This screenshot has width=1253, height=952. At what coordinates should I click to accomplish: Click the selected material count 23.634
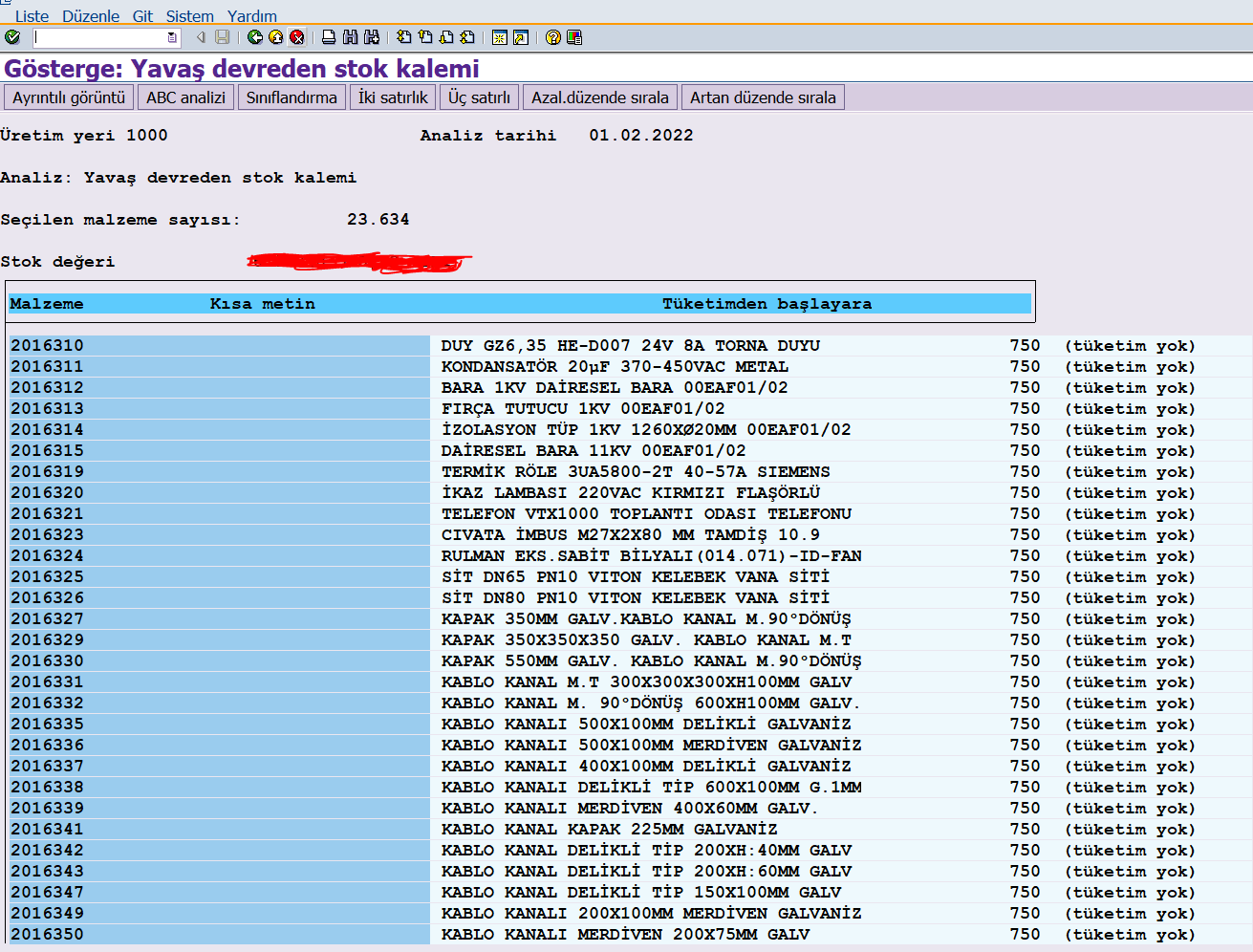point(378,220)
